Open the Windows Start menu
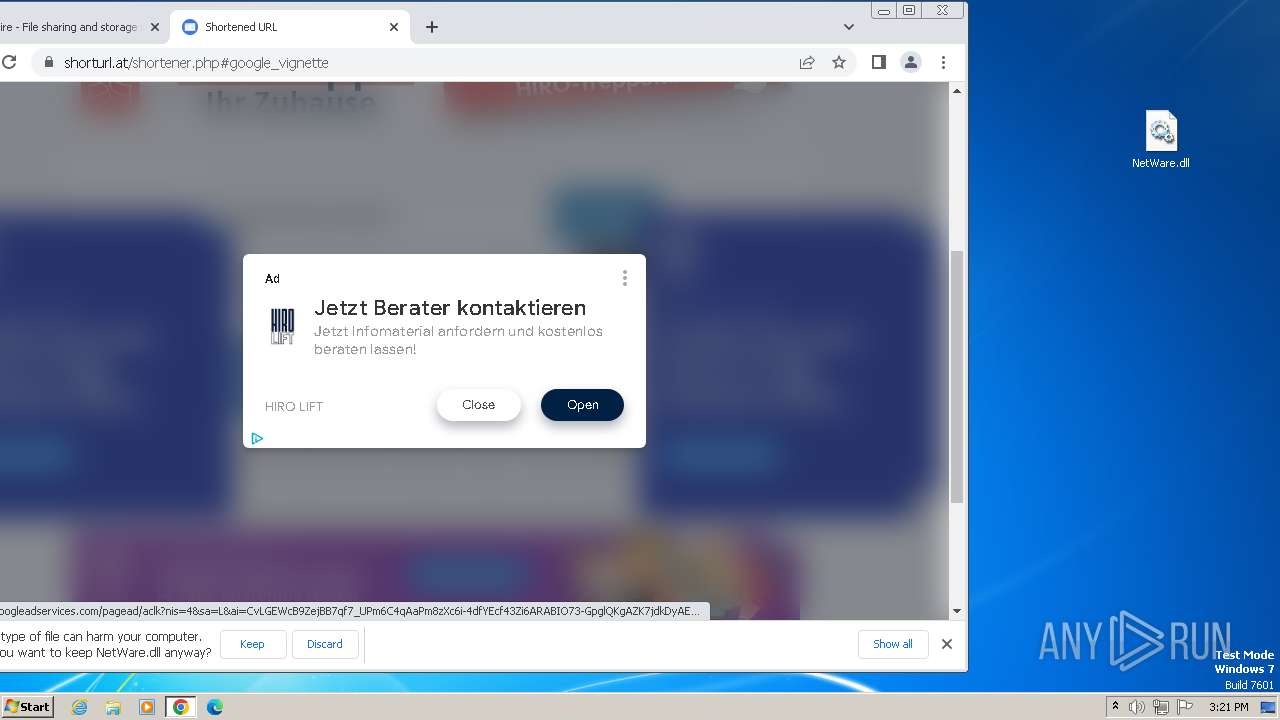This screenshot has height=720, width=1280. pos(27,707)
